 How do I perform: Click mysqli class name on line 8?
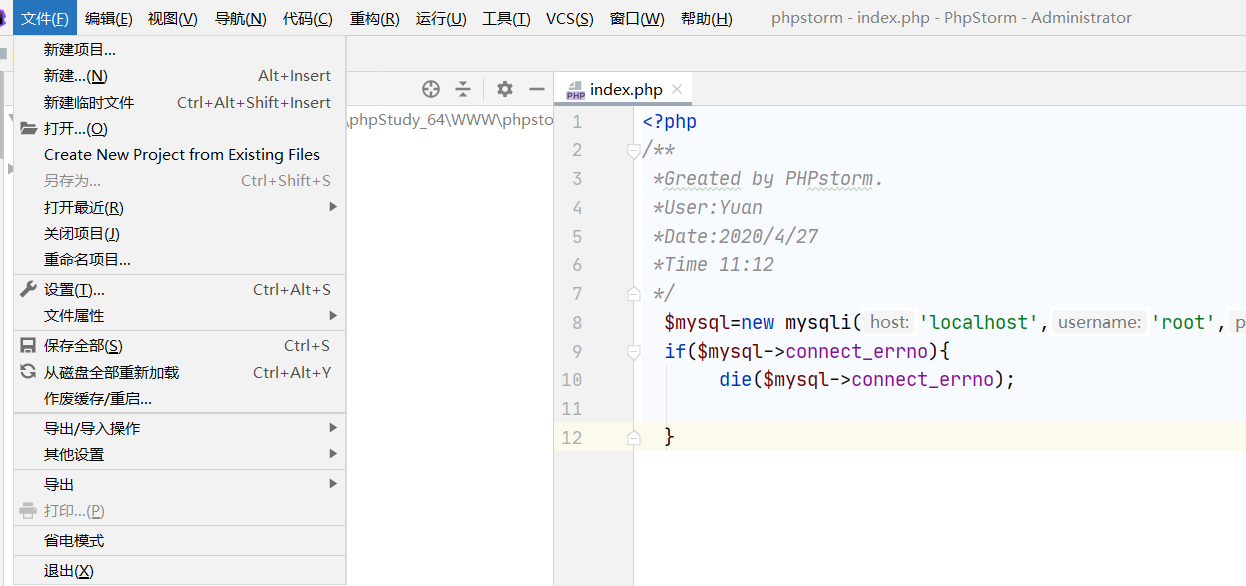818,322
